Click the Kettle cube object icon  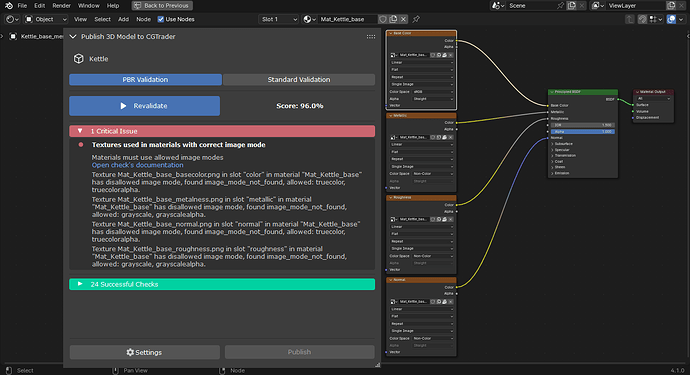click(x=79, y=59)
